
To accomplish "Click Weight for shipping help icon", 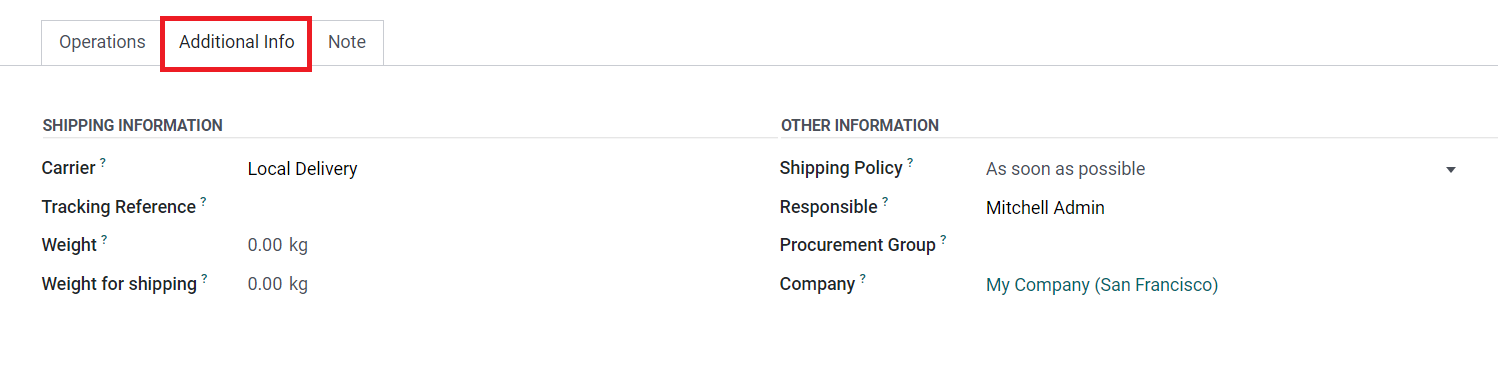I will (x=204, y=278).
